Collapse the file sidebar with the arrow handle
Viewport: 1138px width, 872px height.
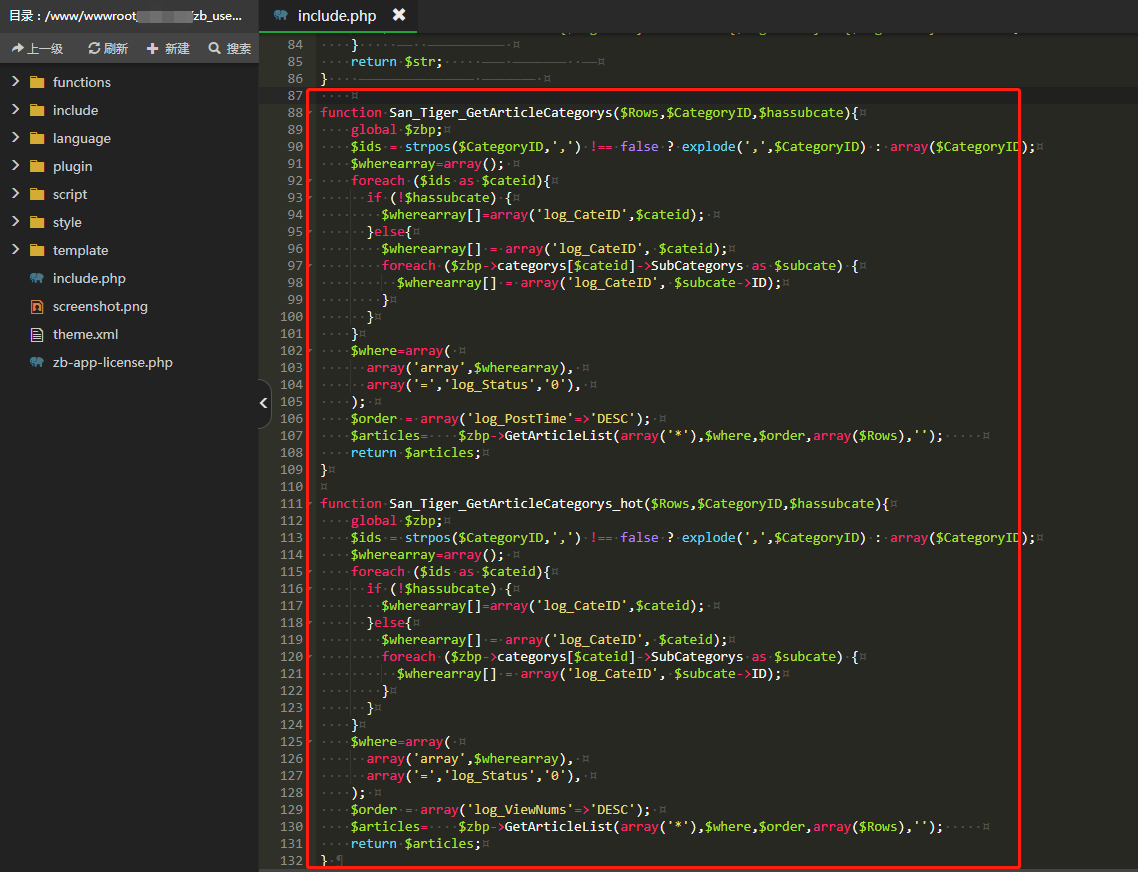(x=263, y=403)
